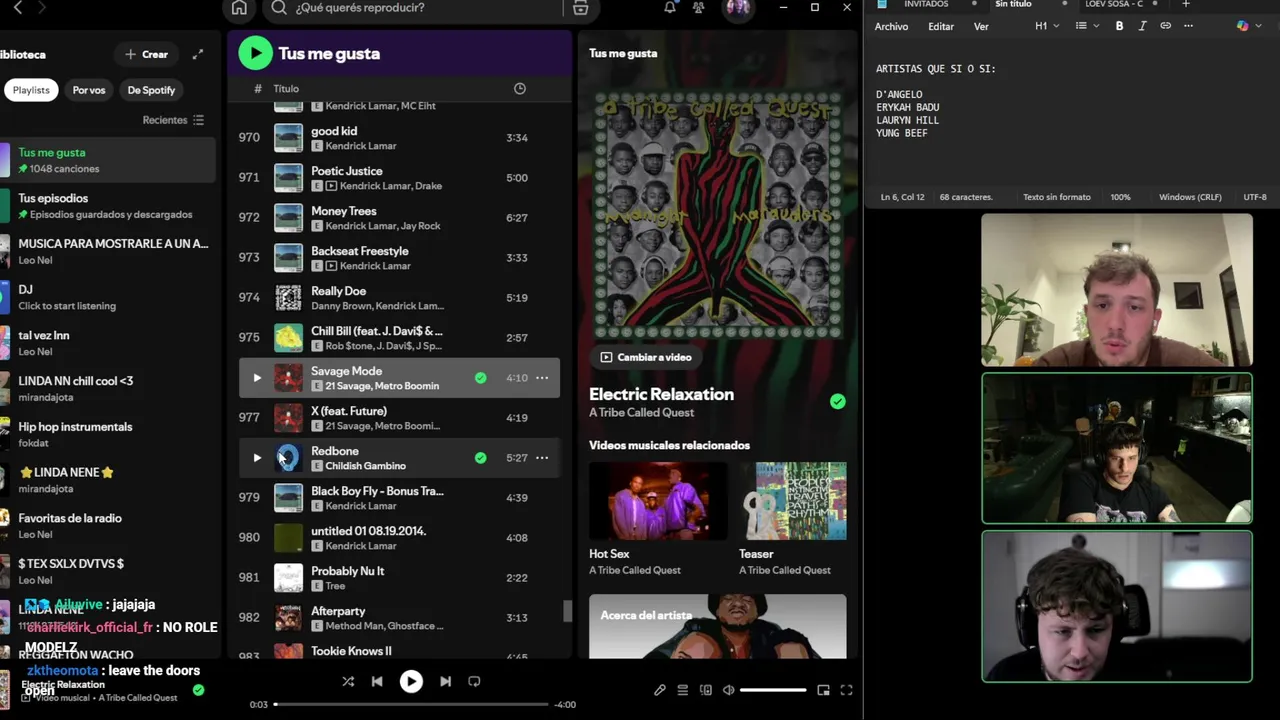Play the Tus me gusta playlist green button
Viewport: 1280px width, 720px height.
(255, 53)
